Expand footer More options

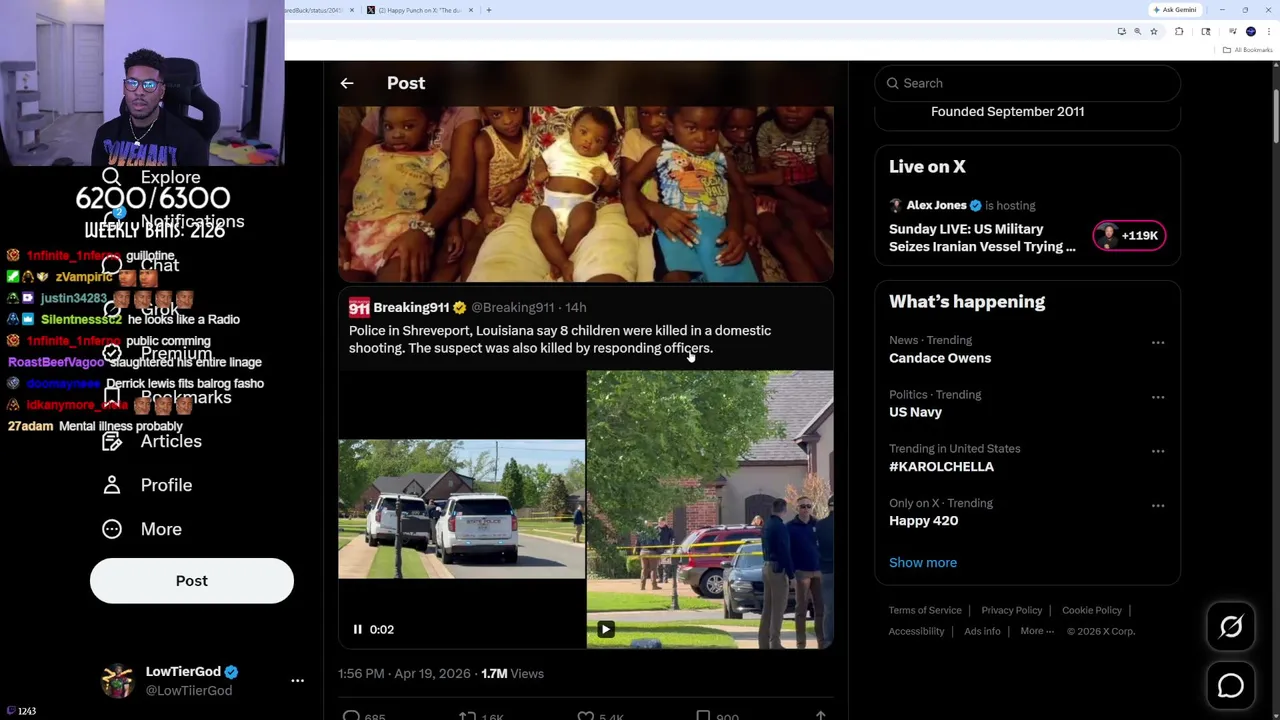[1036, 631]
